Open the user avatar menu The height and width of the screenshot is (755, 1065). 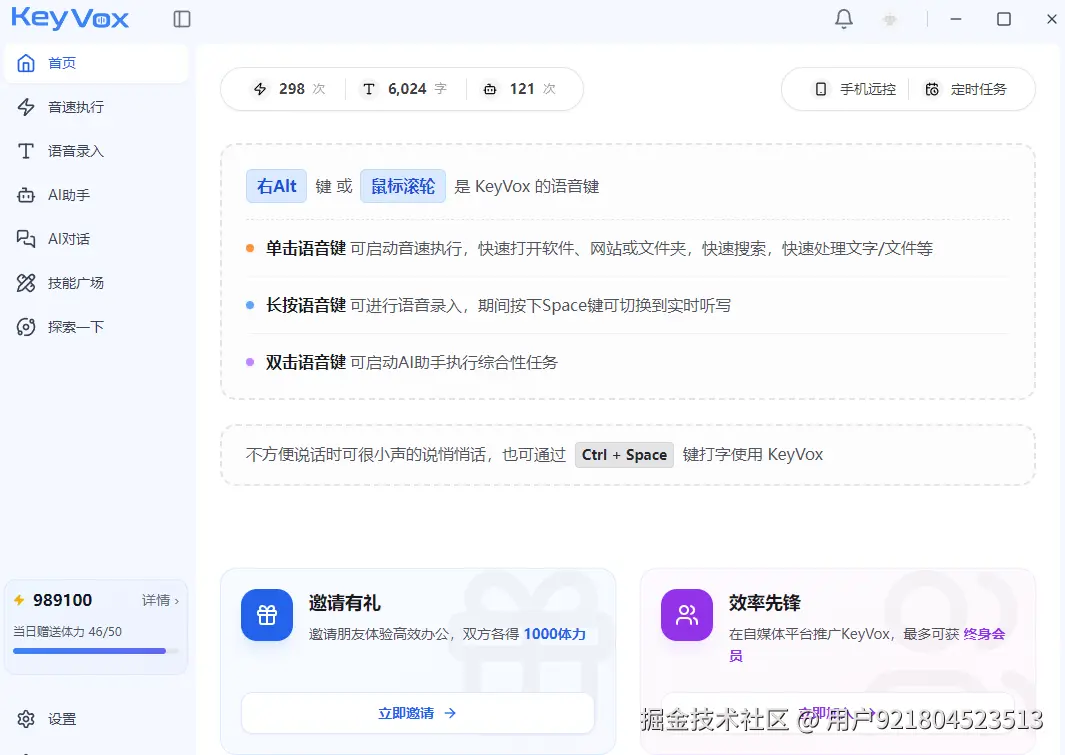pos(889,18)
